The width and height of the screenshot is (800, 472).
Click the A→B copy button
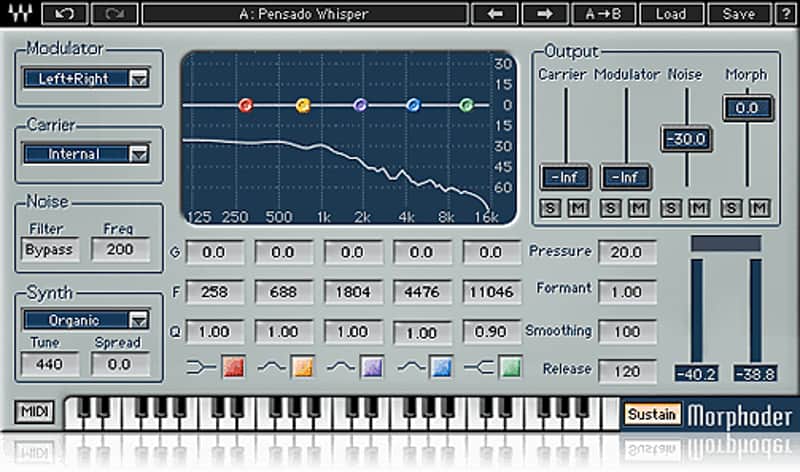coord(604,14)
